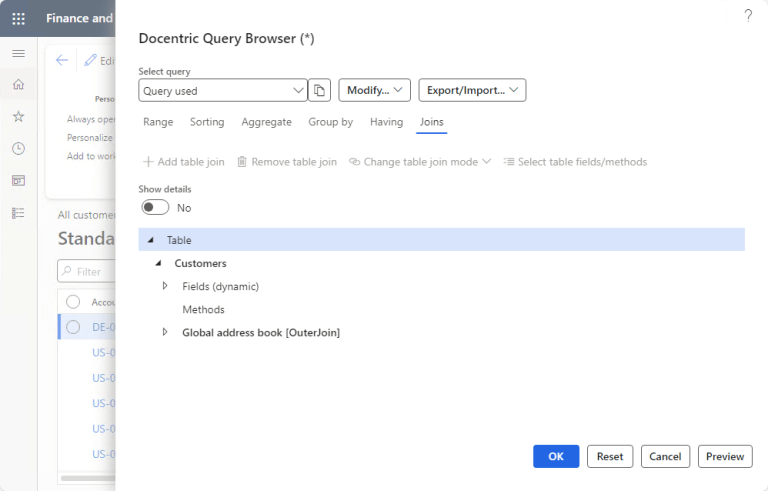This screenshot has width=768, height=491.
Task: Select the Methods tree item
Action: 203,310
